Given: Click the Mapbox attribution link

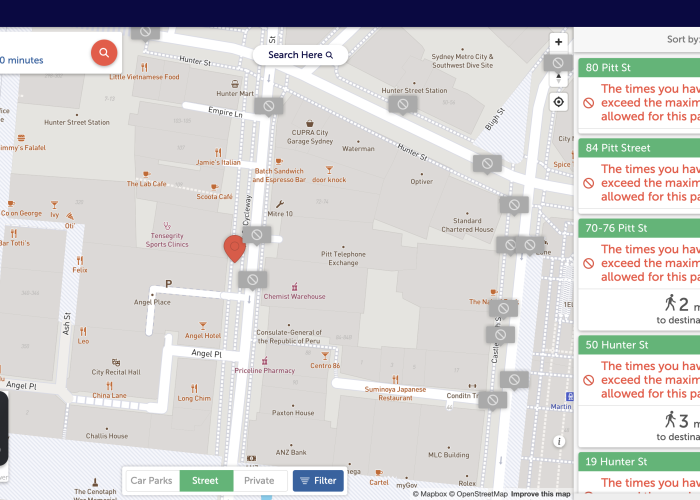Looking at the screenshot, I should 429,494.
